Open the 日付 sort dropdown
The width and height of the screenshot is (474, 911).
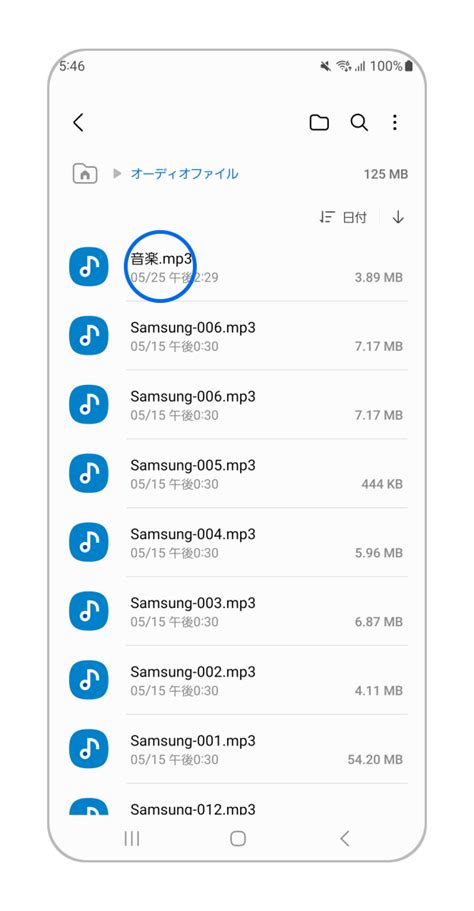coord(343,217)
